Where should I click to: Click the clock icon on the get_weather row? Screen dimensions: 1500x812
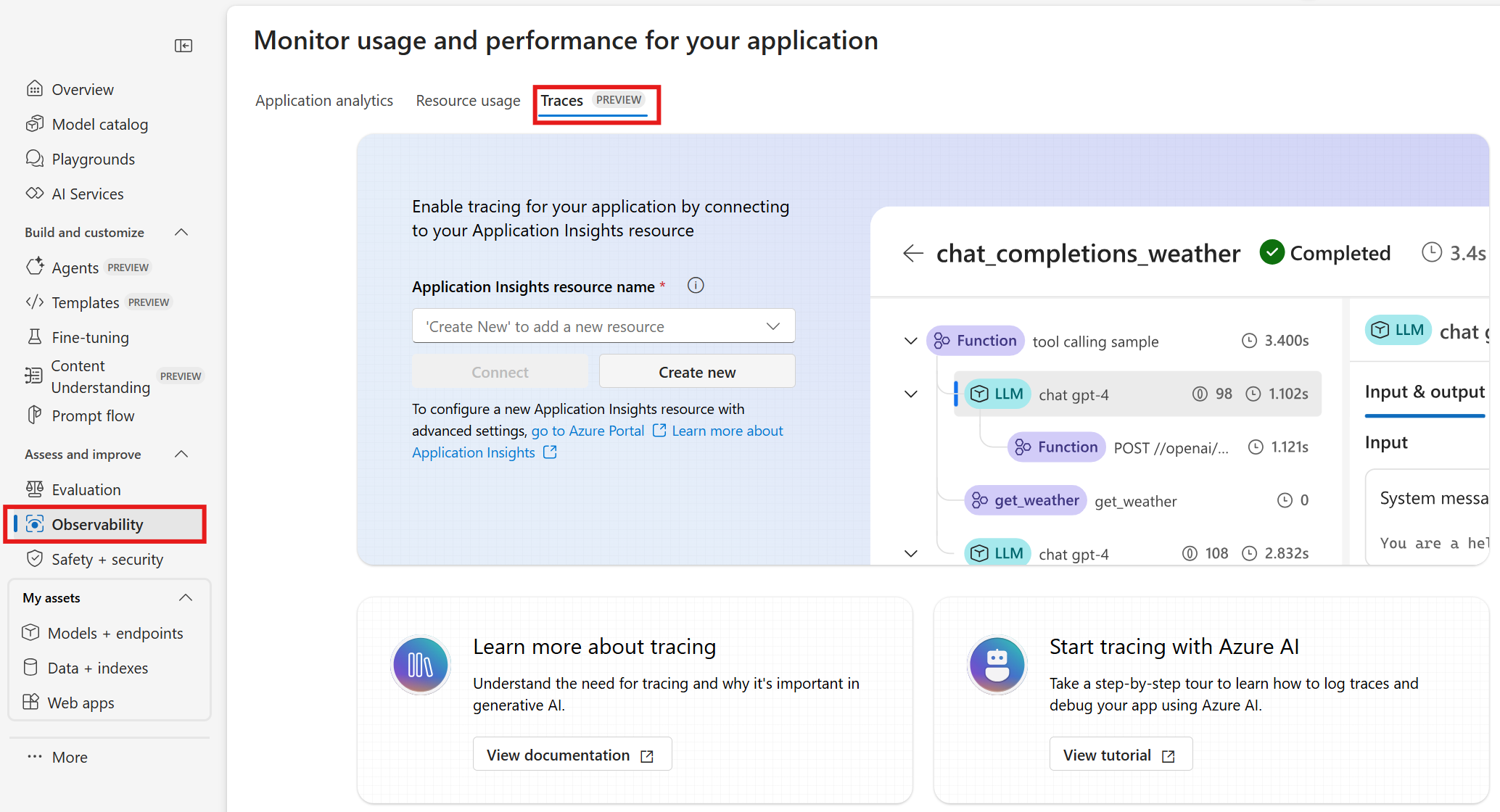[x=1285, y=500]
